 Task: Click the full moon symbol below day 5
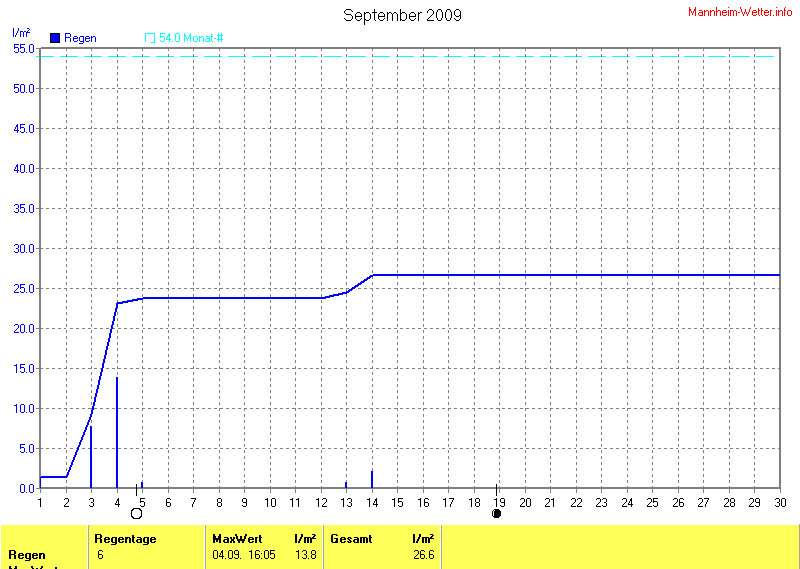(137, 514)
